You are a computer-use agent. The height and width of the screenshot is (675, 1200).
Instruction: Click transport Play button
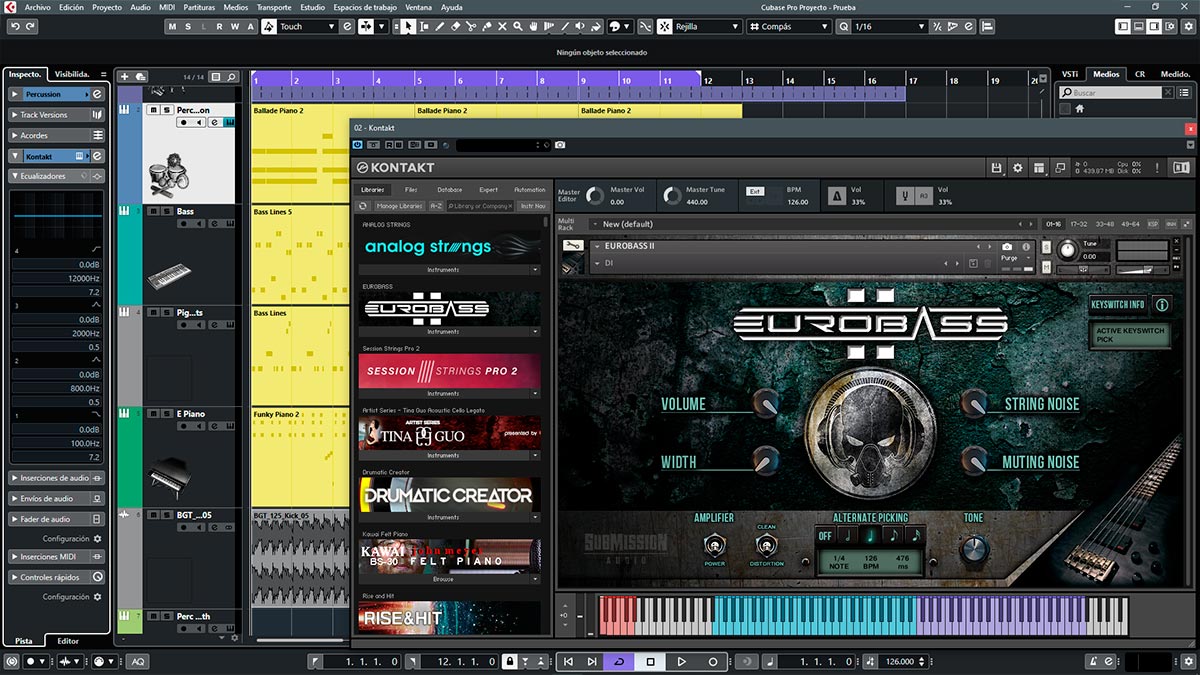[x=681, y=661]
